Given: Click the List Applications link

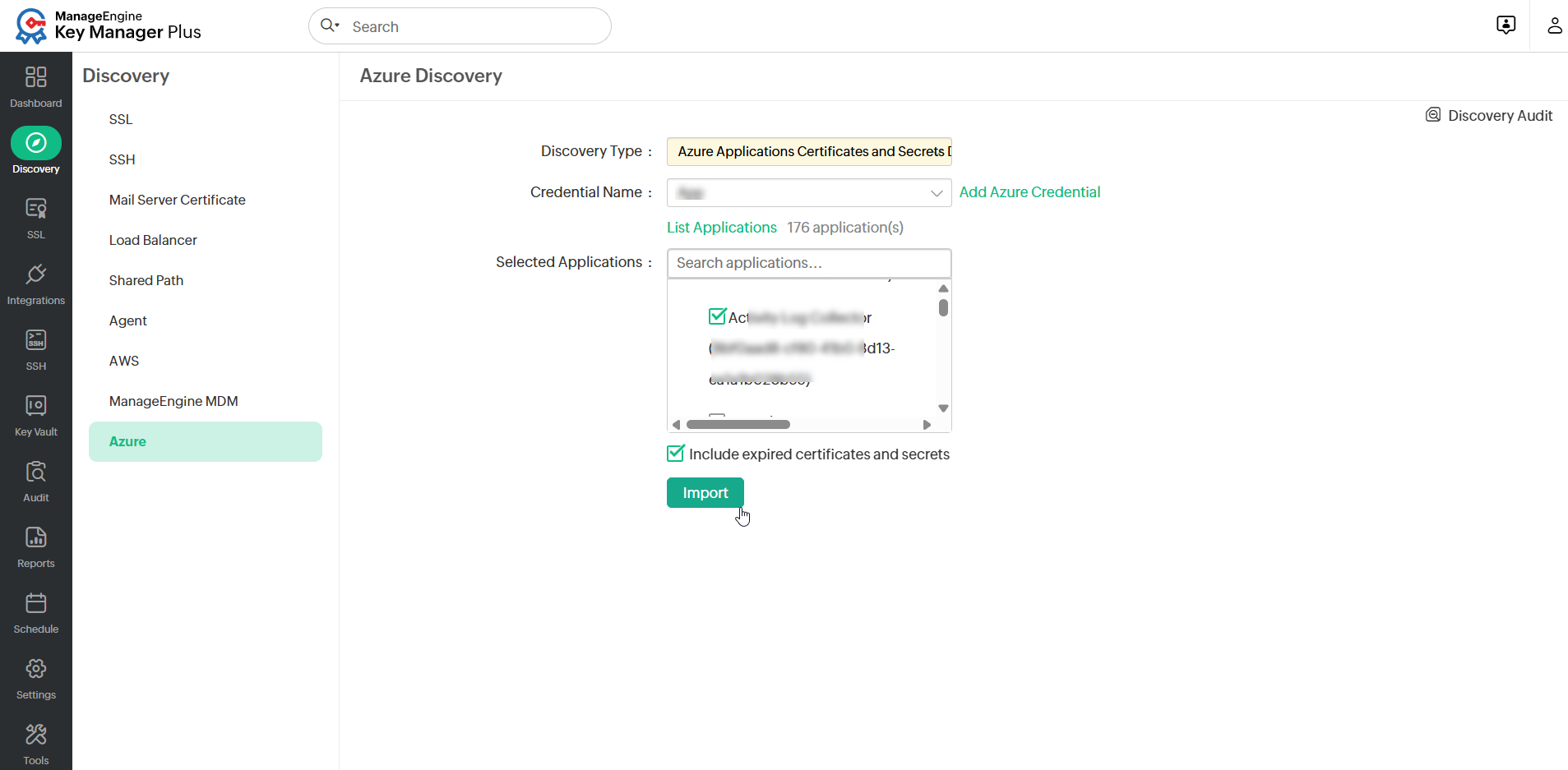Looking at the screenshot, I should tap(722, 228).
